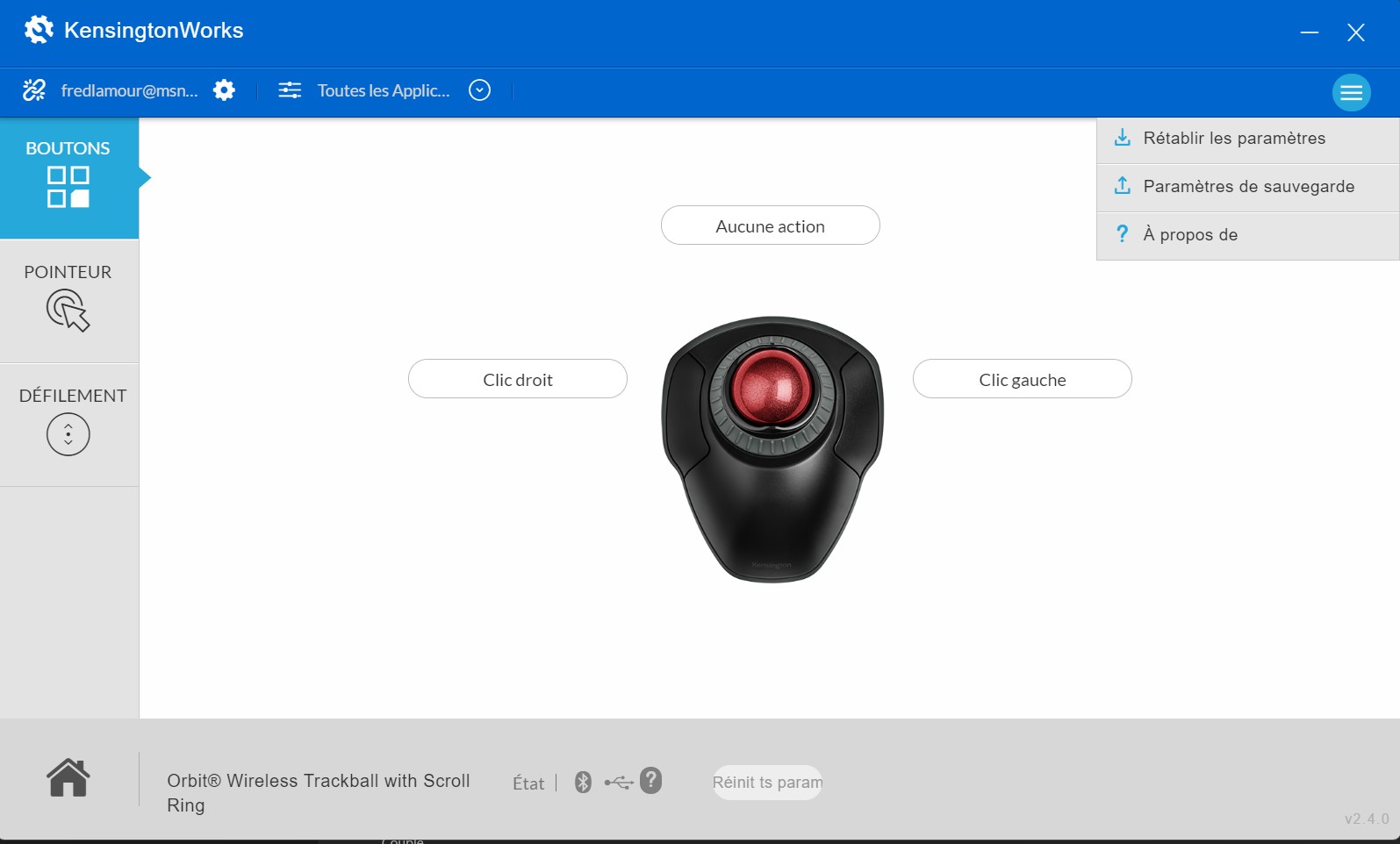The height and width of the screenshot is (844, 1400).
Task: Click the Bluetooth status icon
Action: coord(583,782)
